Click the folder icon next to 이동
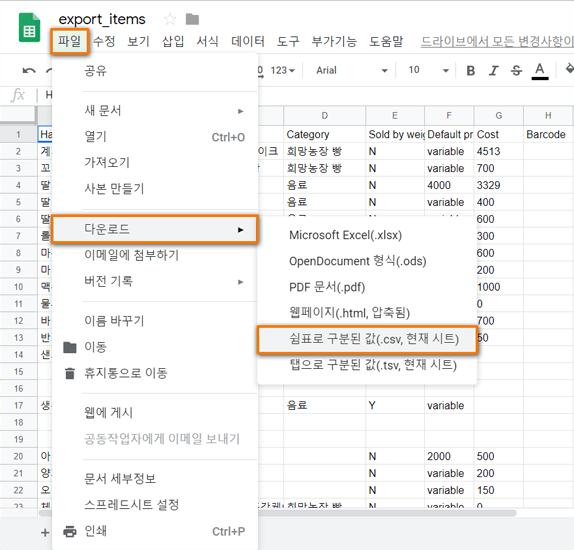 point(70,347)
